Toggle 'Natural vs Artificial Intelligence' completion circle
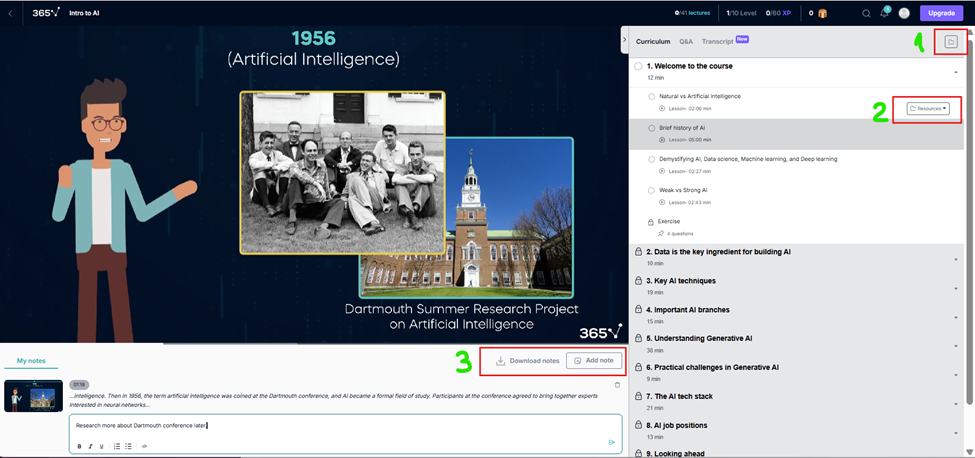 click(652, 97)
